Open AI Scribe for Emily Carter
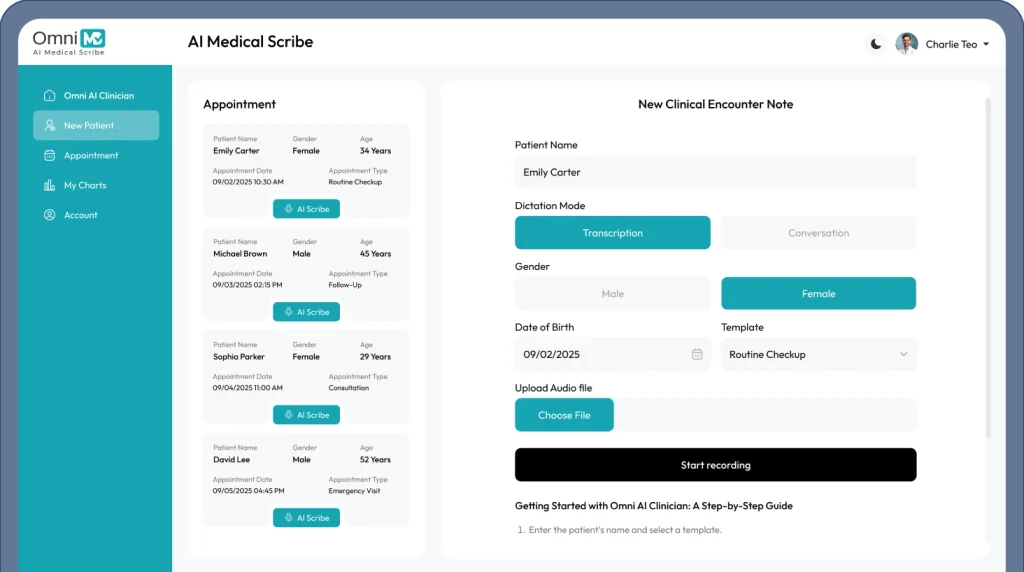 (306, 209)
